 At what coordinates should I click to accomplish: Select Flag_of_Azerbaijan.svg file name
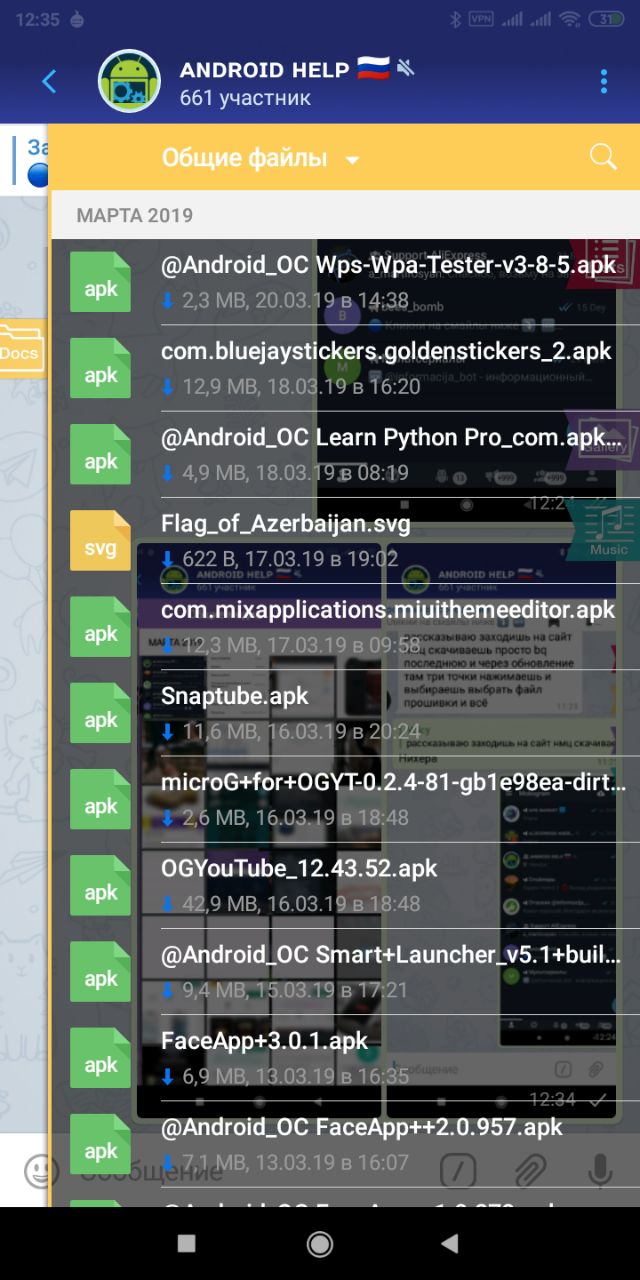[285, 524]
